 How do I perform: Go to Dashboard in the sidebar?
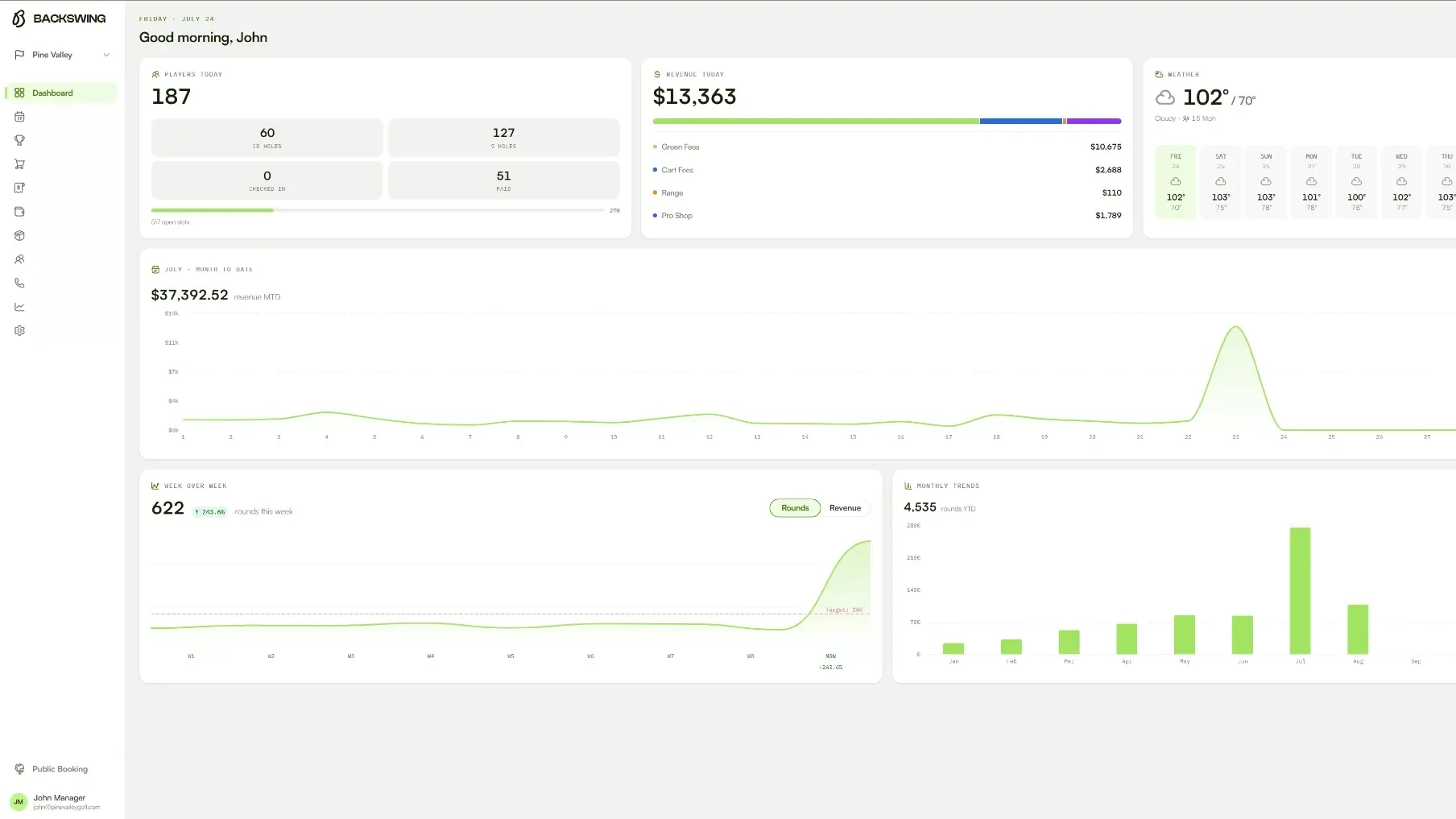[x=61, y=93]
